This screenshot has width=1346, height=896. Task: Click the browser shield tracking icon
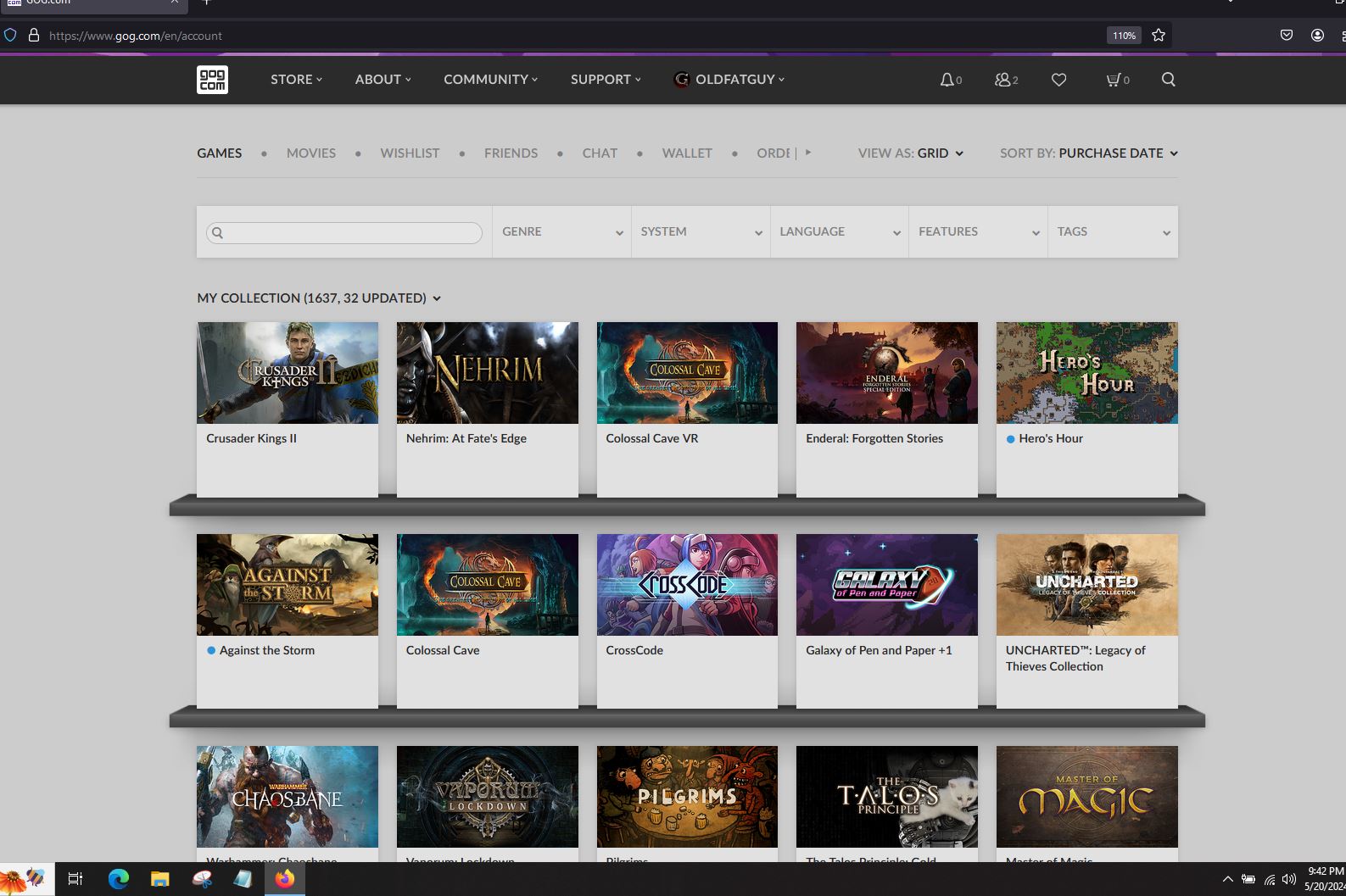[10, 36]
